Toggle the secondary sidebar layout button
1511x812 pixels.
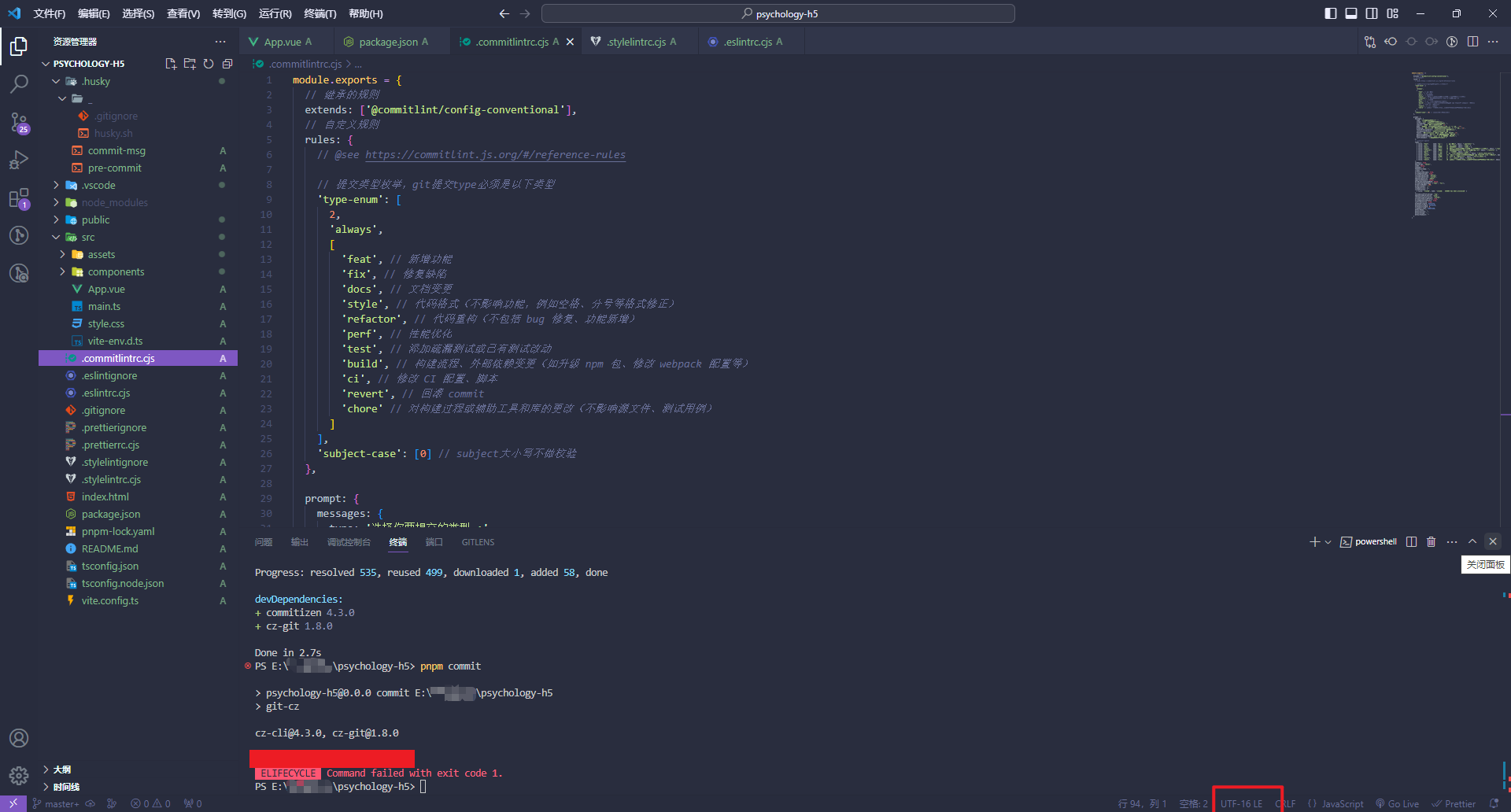(x=1372, y=13)
